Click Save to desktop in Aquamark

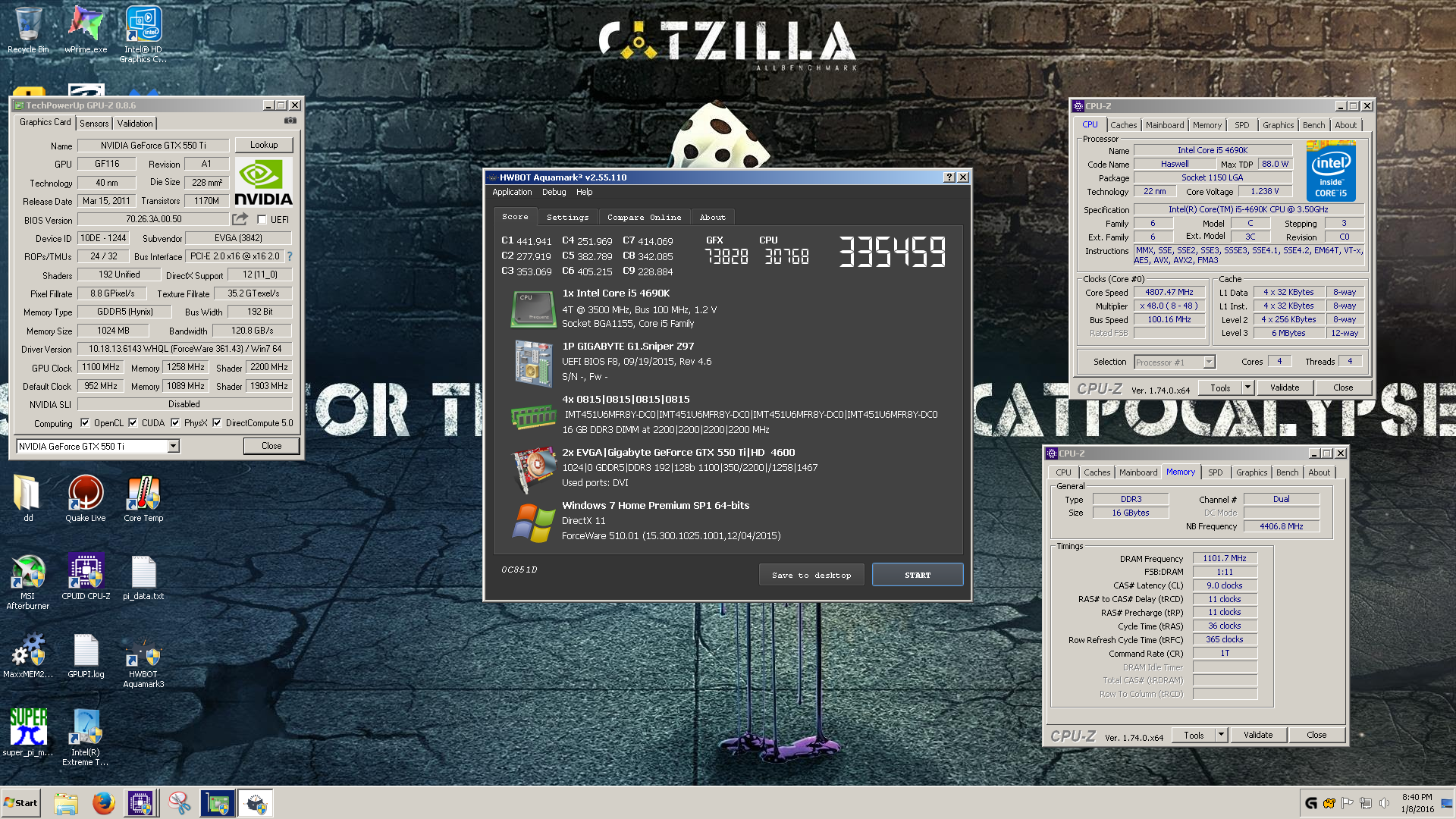(x=811, y=575)
